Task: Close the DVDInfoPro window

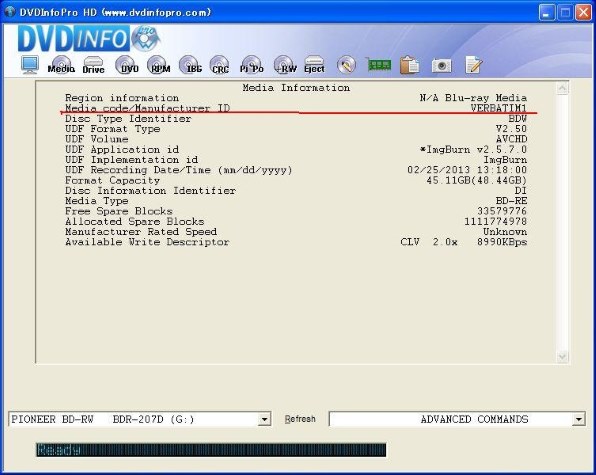Action: tap(583, 13)
